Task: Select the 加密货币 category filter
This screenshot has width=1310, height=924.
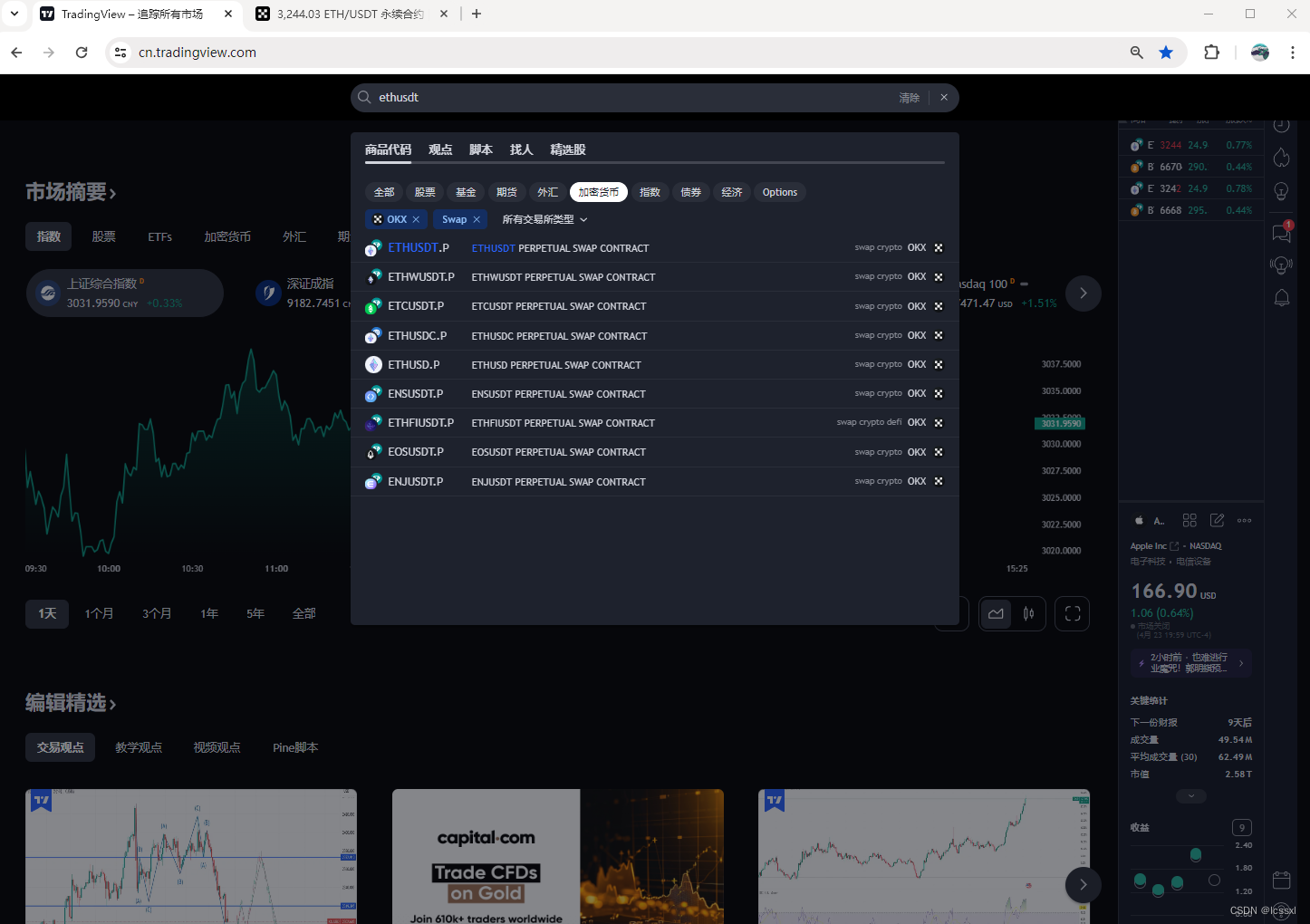Action: click(599, 192)
